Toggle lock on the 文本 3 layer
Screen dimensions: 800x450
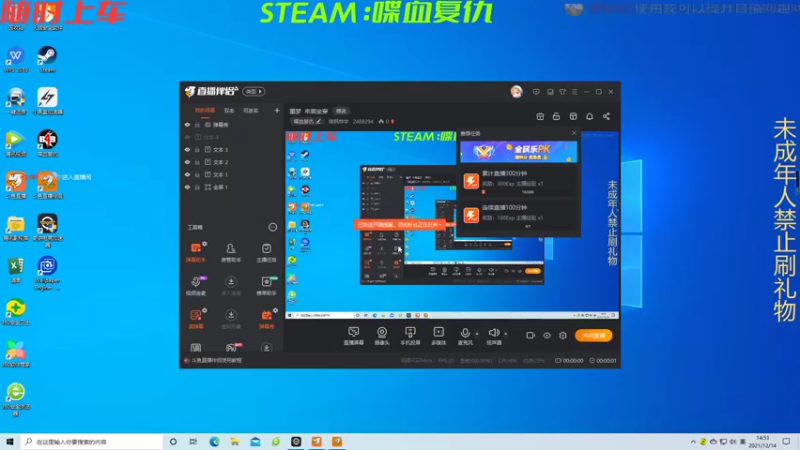pos(197,149)
